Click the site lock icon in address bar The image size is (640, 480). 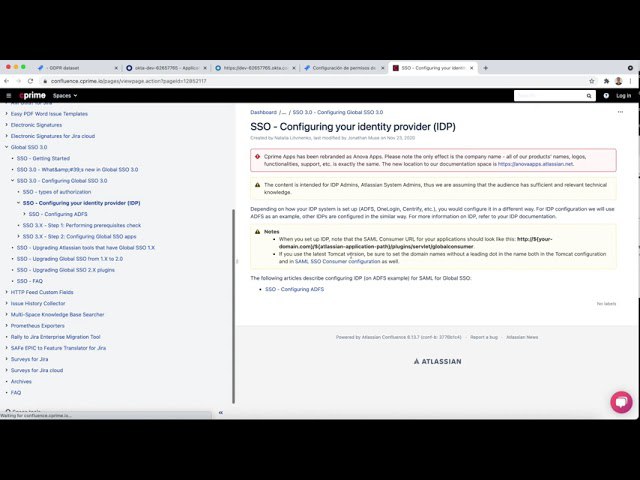point(45,81)
